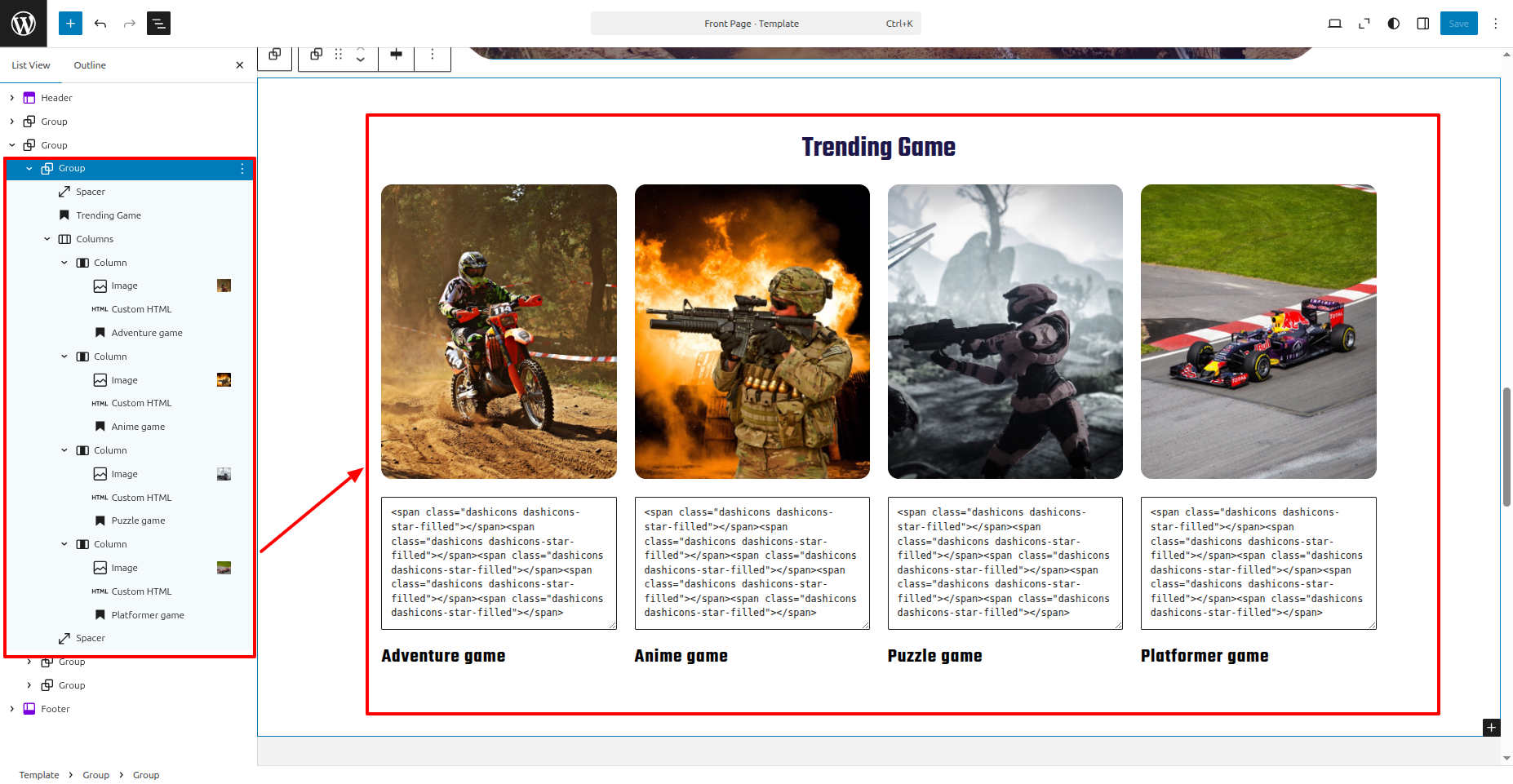This screenshot has width=1513, height=784.
Task: Click the drag handle in block toolbar
Action: pos(339,55)
